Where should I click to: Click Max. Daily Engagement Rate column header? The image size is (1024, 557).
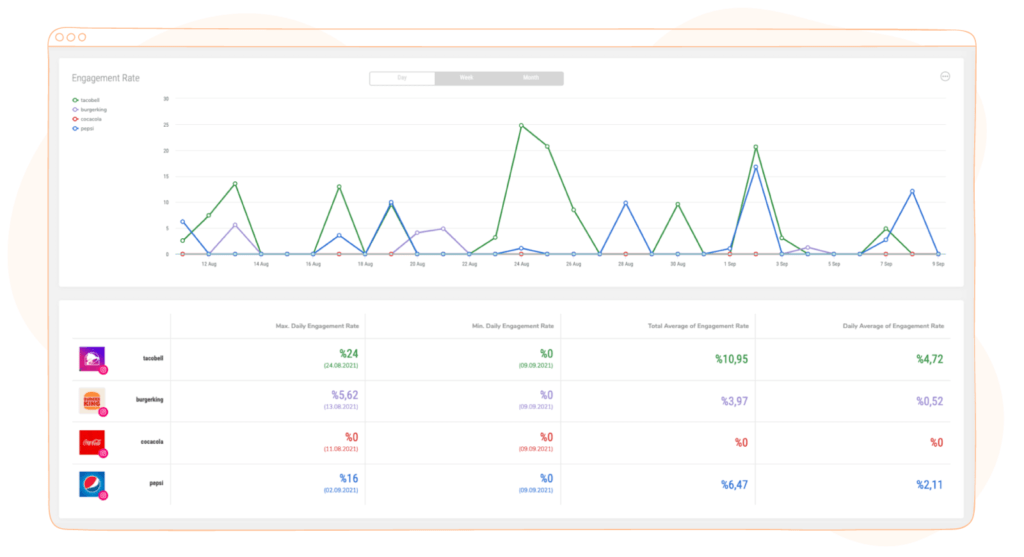tap(317, 326)
